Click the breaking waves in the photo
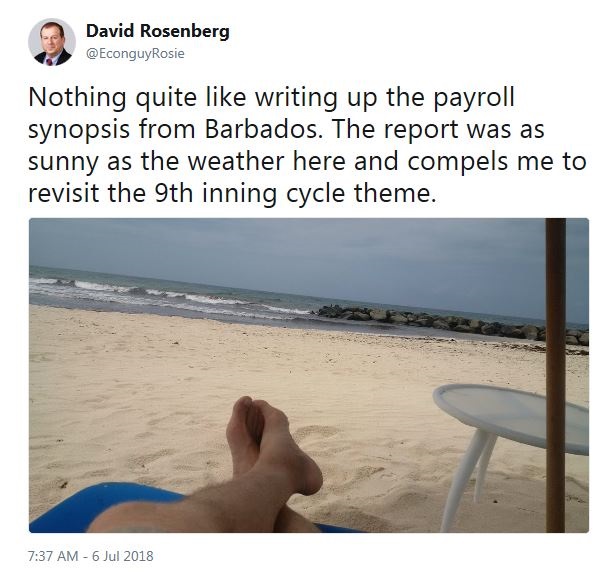Screen dimensions: 608x577 167,295
